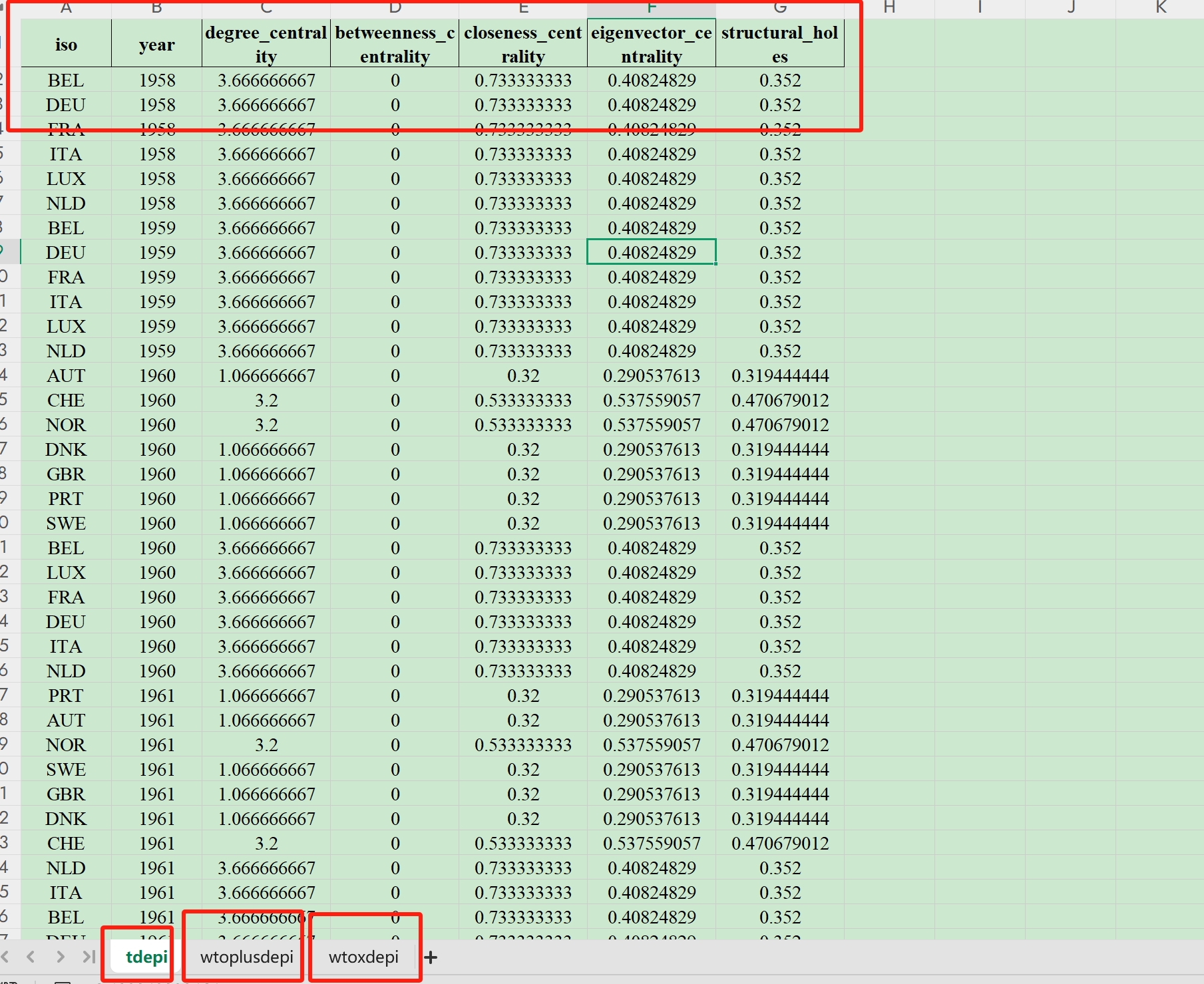Select the tdepi sheet tab
Screen dimensions: 1204x984
click(x=146, y=957)
